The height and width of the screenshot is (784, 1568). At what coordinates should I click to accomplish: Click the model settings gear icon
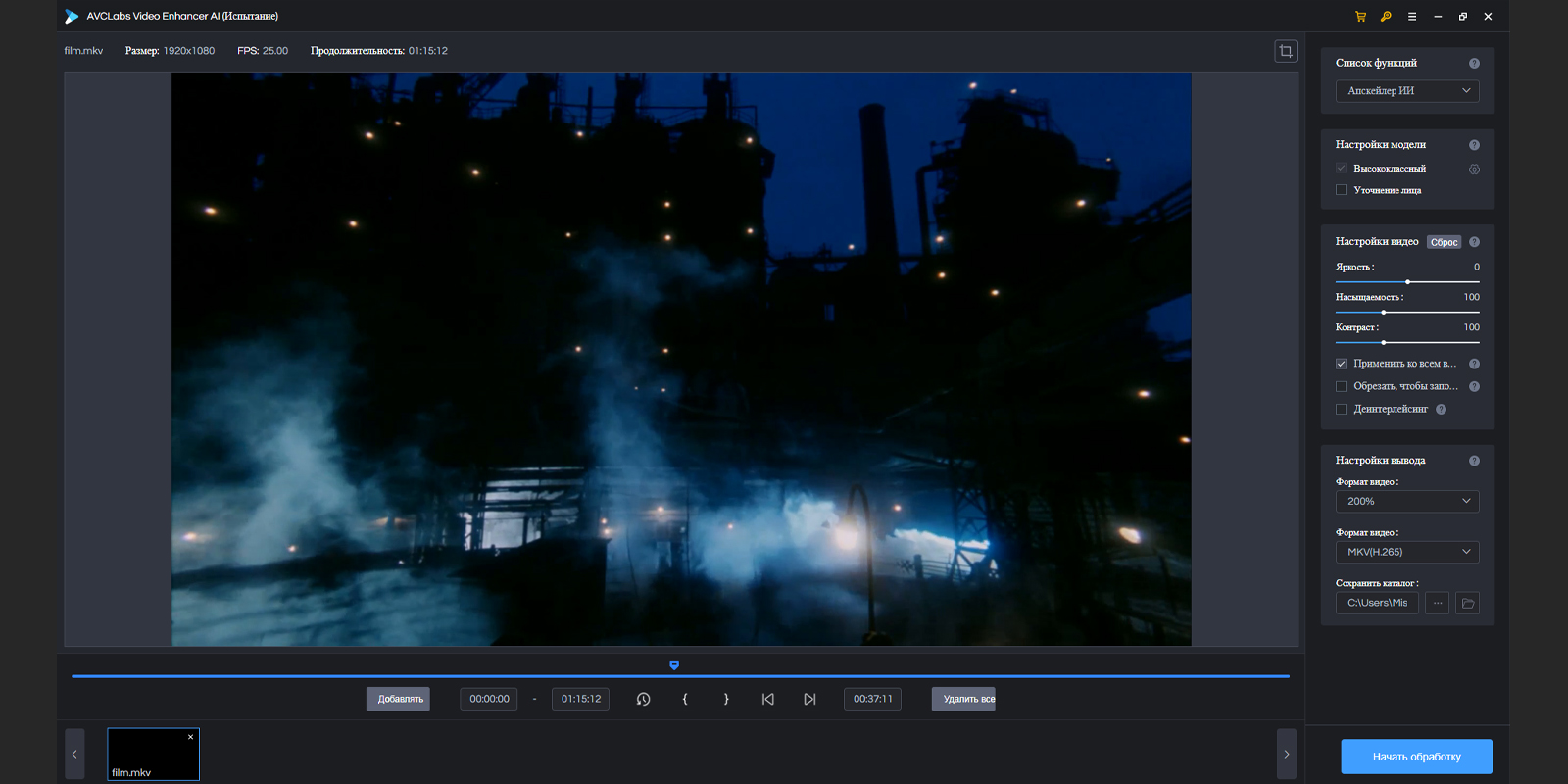point(1474,170)
